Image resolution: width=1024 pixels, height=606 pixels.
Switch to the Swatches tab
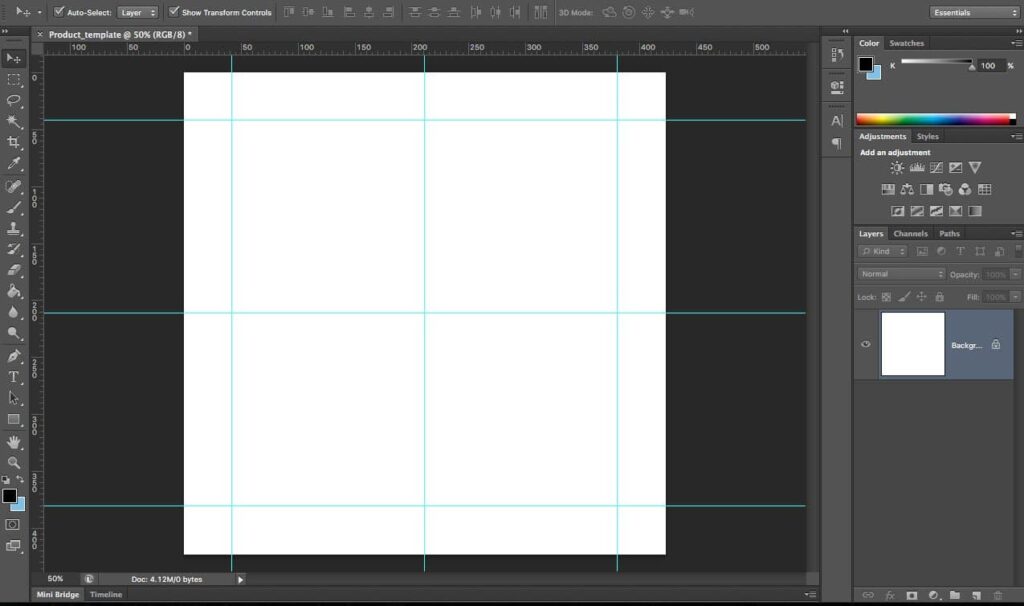tap(906, 43)
